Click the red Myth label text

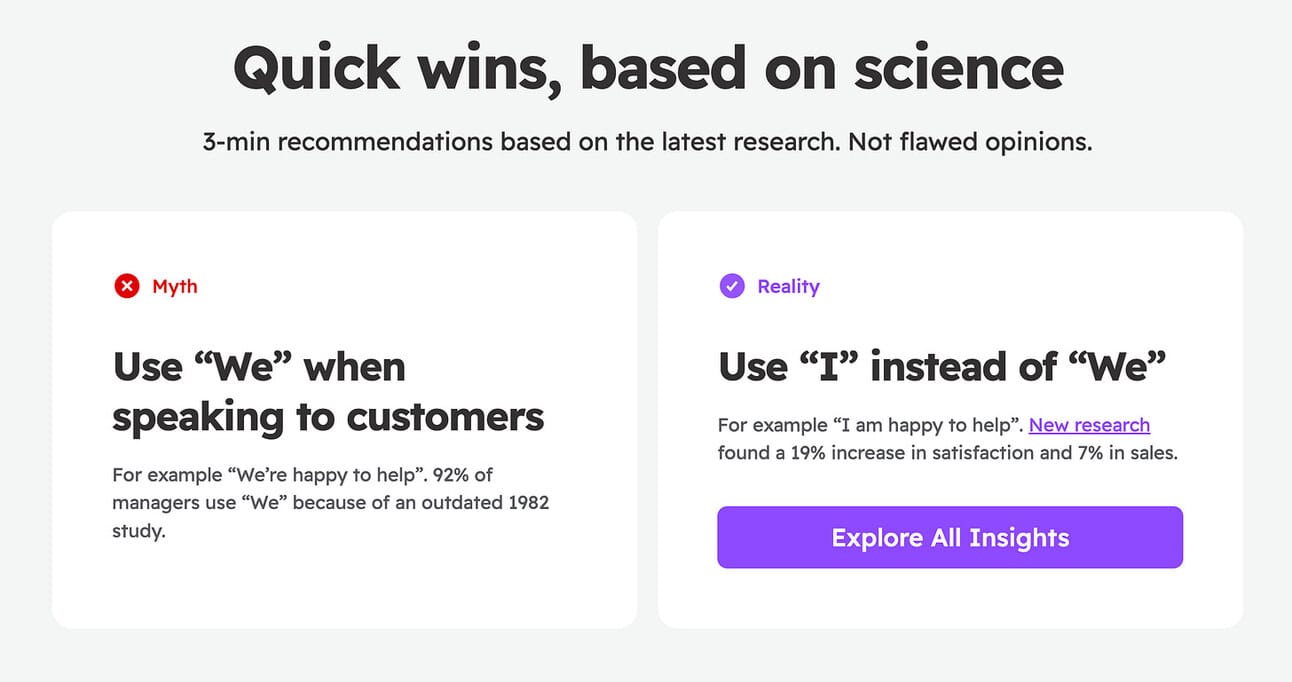pos(175,287)
